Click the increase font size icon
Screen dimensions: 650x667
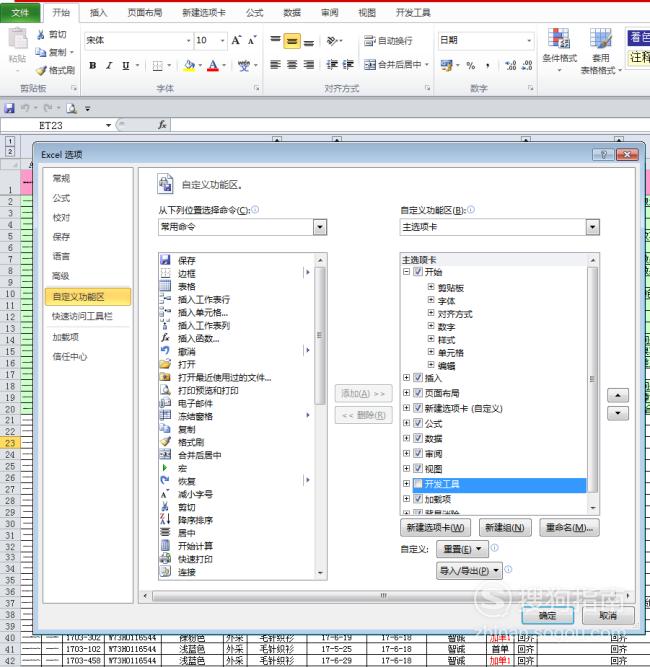[236, 40]
